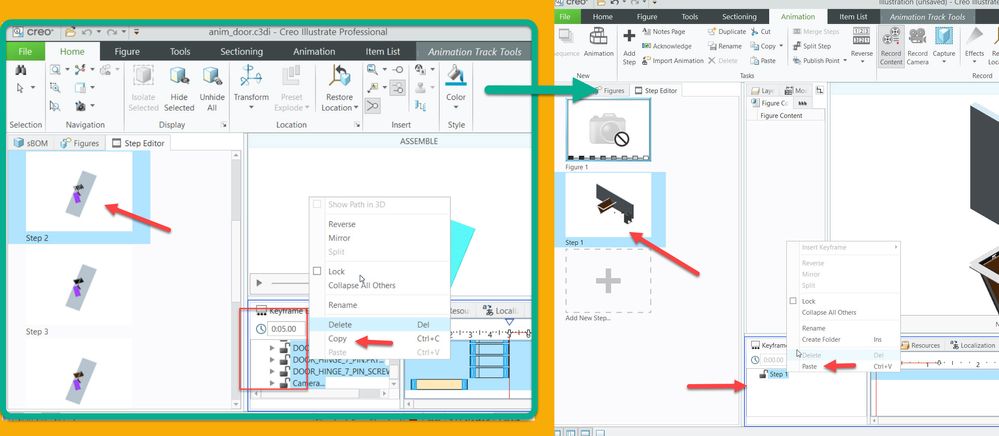This screenshot has width=999, height=436.
Task: Click Duplicate in the Tasks group
Action: coord(726,31)
